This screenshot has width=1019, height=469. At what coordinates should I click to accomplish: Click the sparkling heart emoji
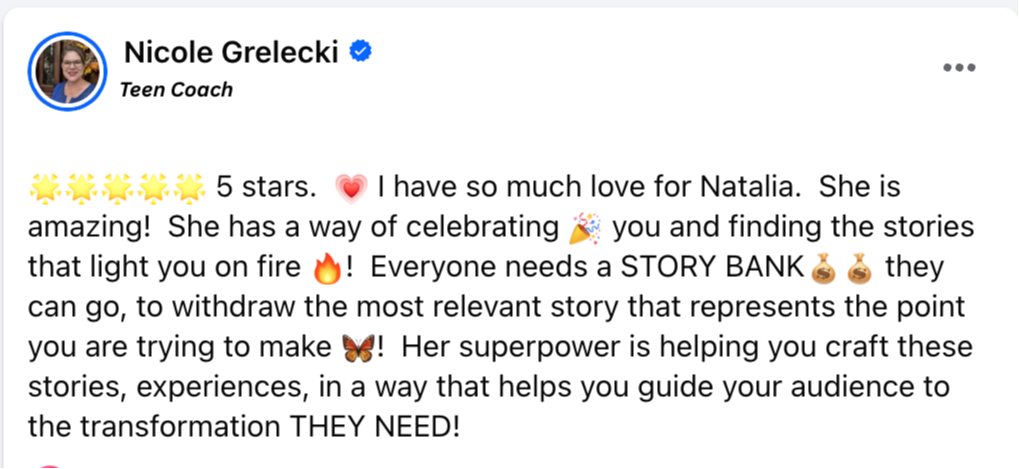tap(351, 187)
